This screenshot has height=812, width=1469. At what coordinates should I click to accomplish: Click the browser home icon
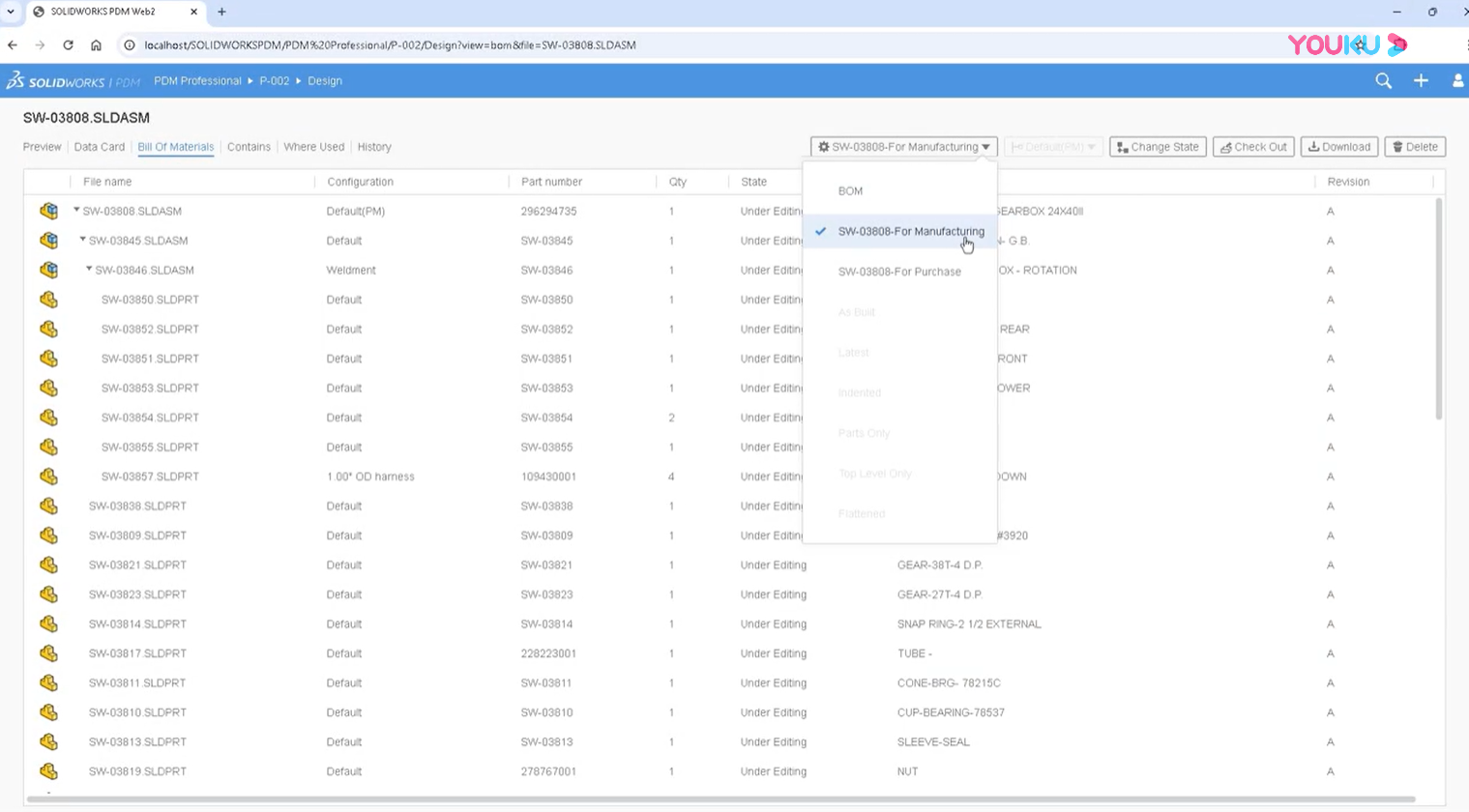click(x=96, y=44)
